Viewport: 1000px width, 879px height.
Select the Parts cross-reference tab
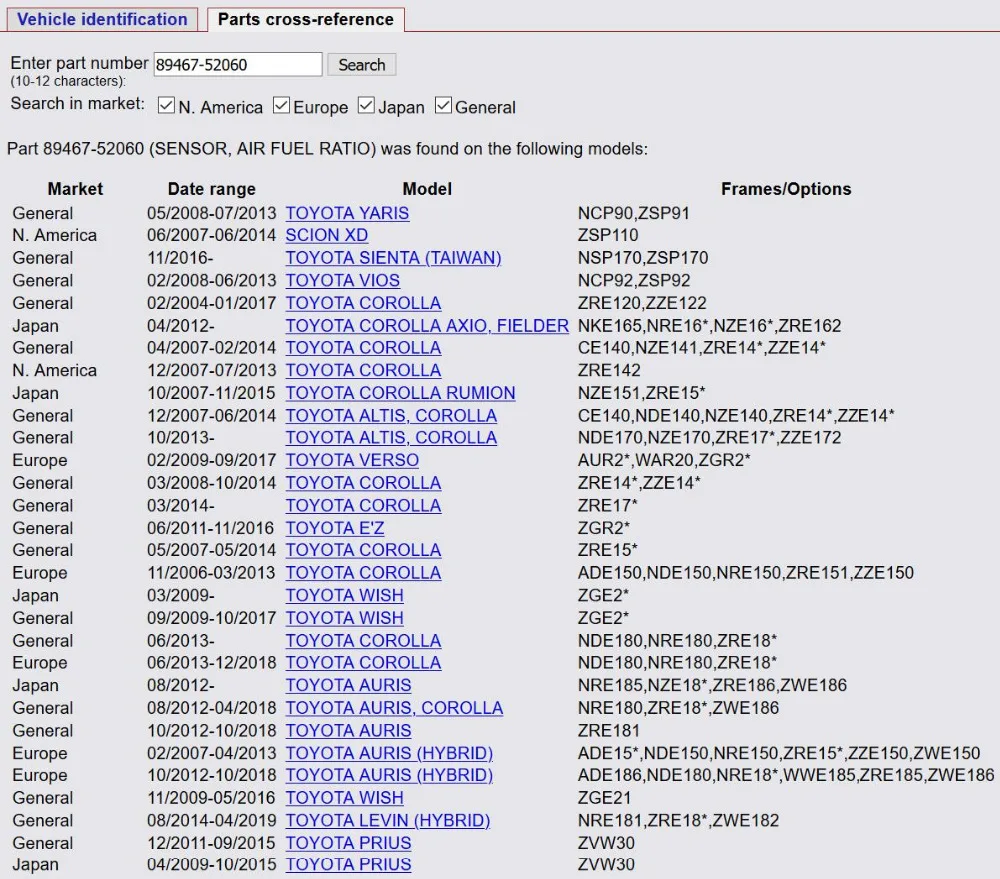(305, 19)
